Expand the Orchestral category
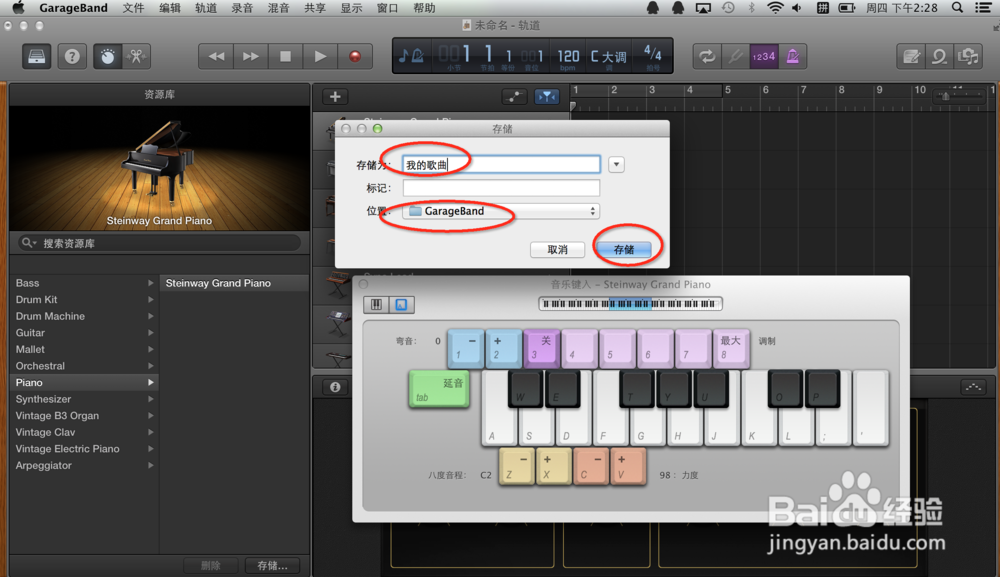The width and height of the screenshot is (1000, 577). pos(151,366)
